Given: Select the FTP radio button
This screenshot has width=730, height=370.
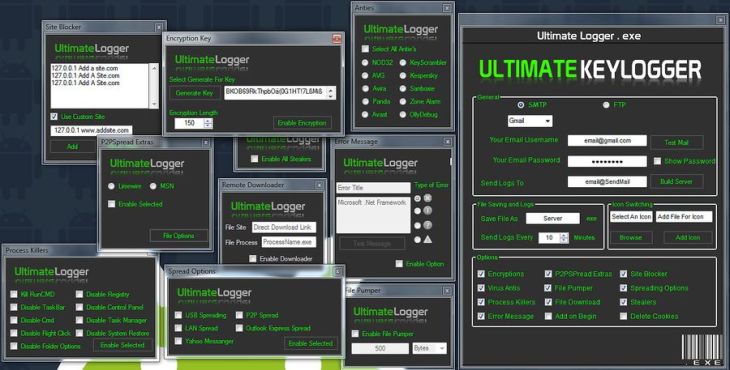Looking at the screenshot, I should click(606, 105).
